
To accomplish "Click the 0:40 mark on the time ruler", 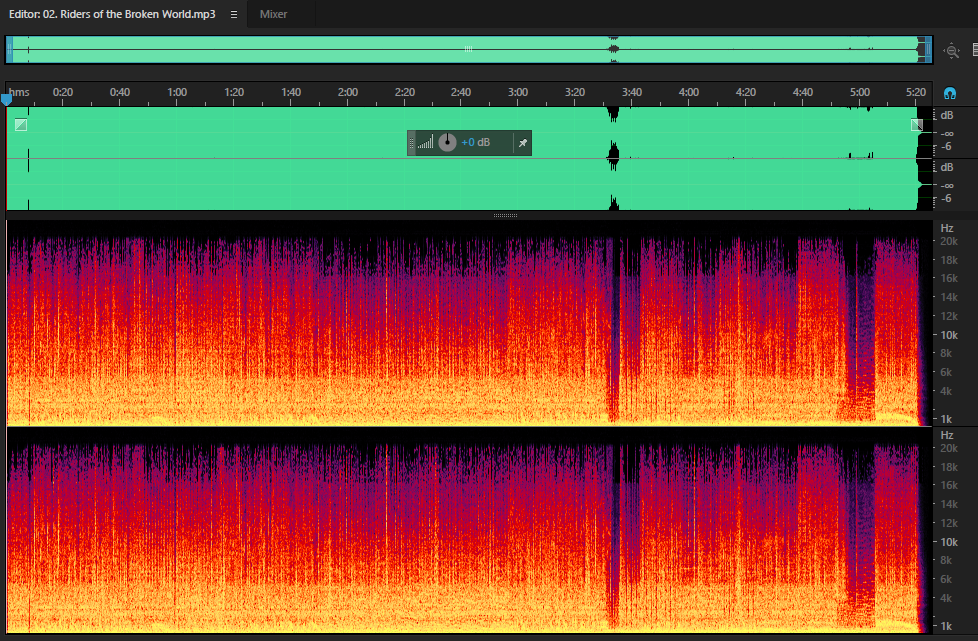I will 120,92.
